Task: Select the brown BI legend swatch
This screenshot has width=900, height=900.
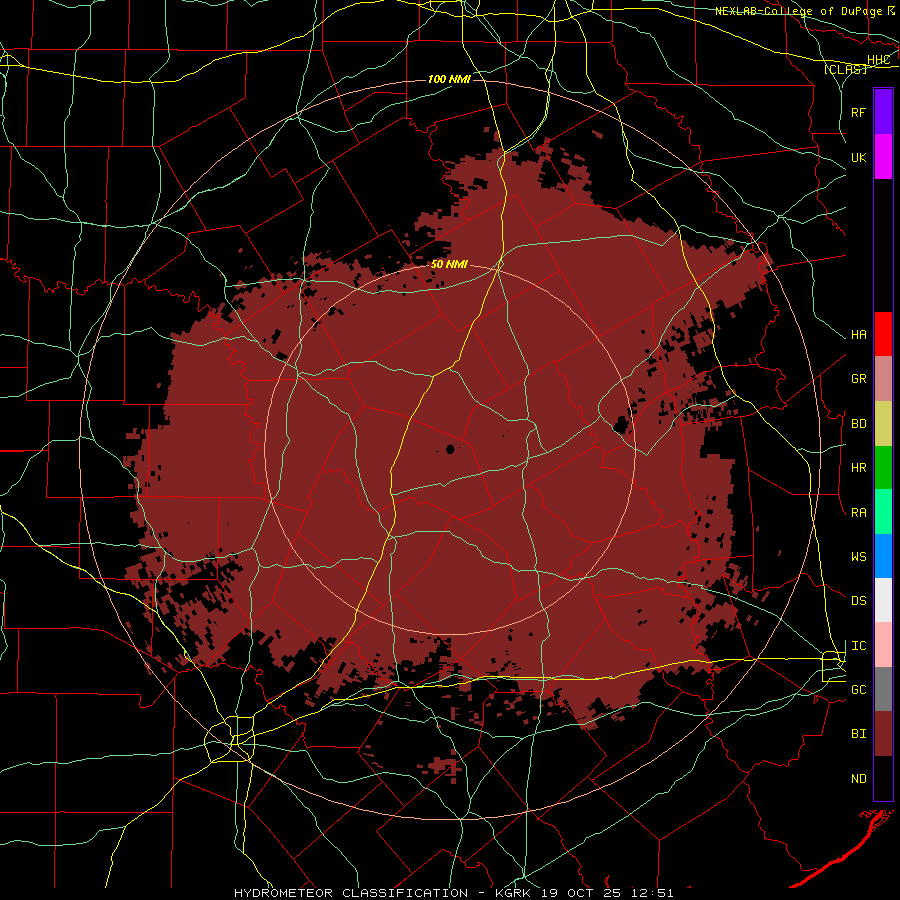Action: 883,734
